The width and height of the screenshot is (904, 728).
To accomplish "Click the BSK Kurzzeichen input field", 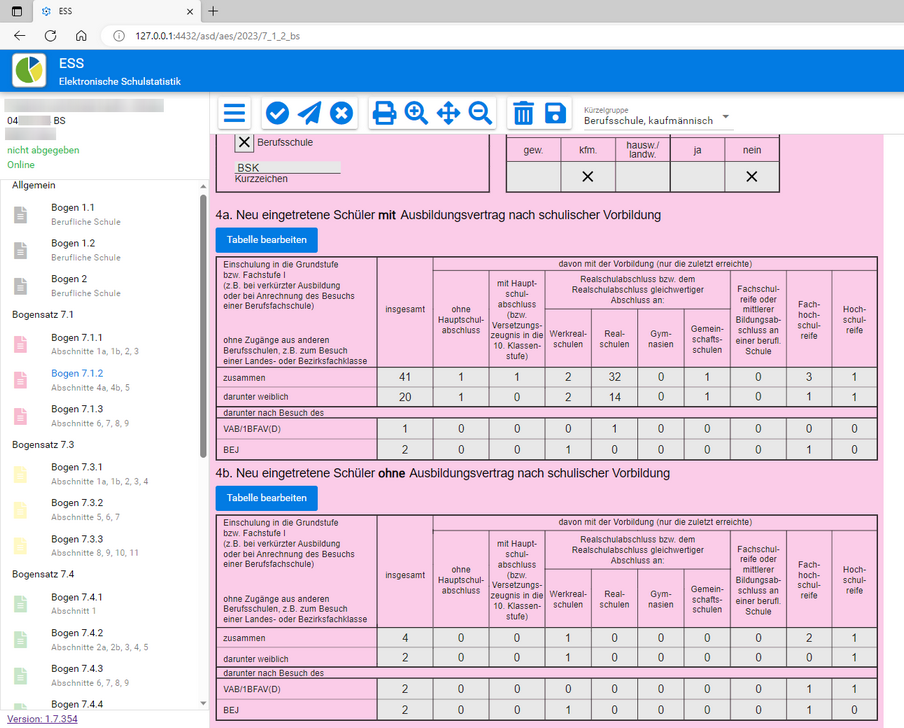I will (288, 168).
